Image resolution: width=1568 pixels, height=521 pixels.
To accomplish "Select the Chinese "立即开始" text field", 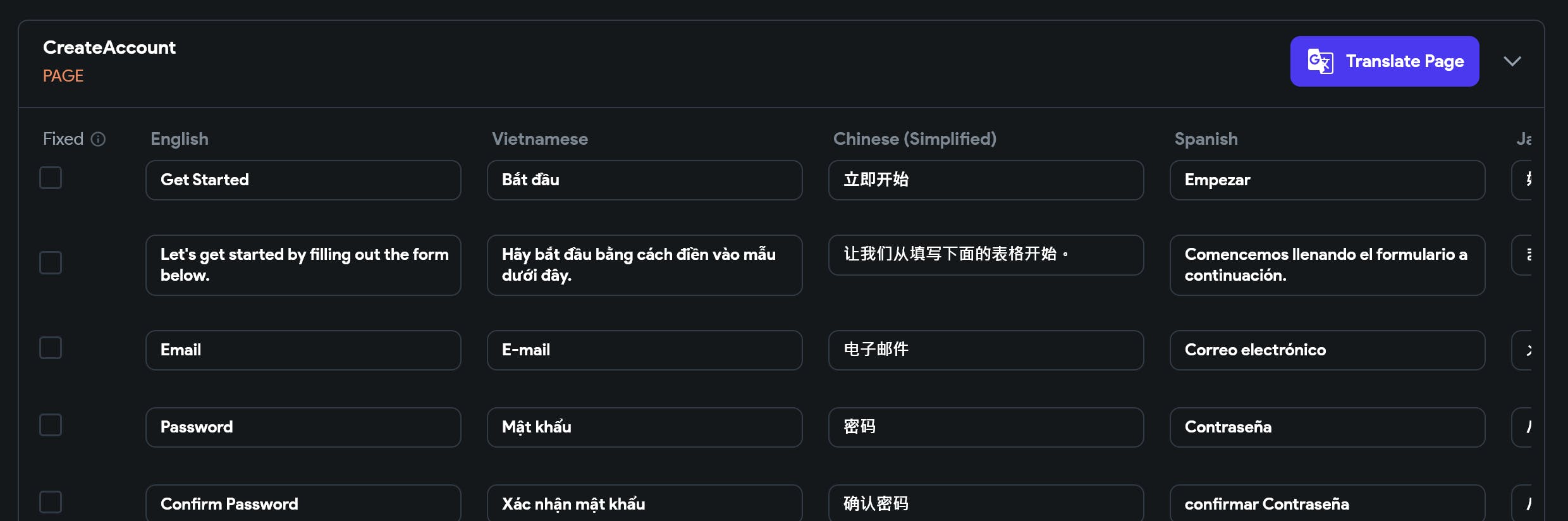I will [986, 180].
